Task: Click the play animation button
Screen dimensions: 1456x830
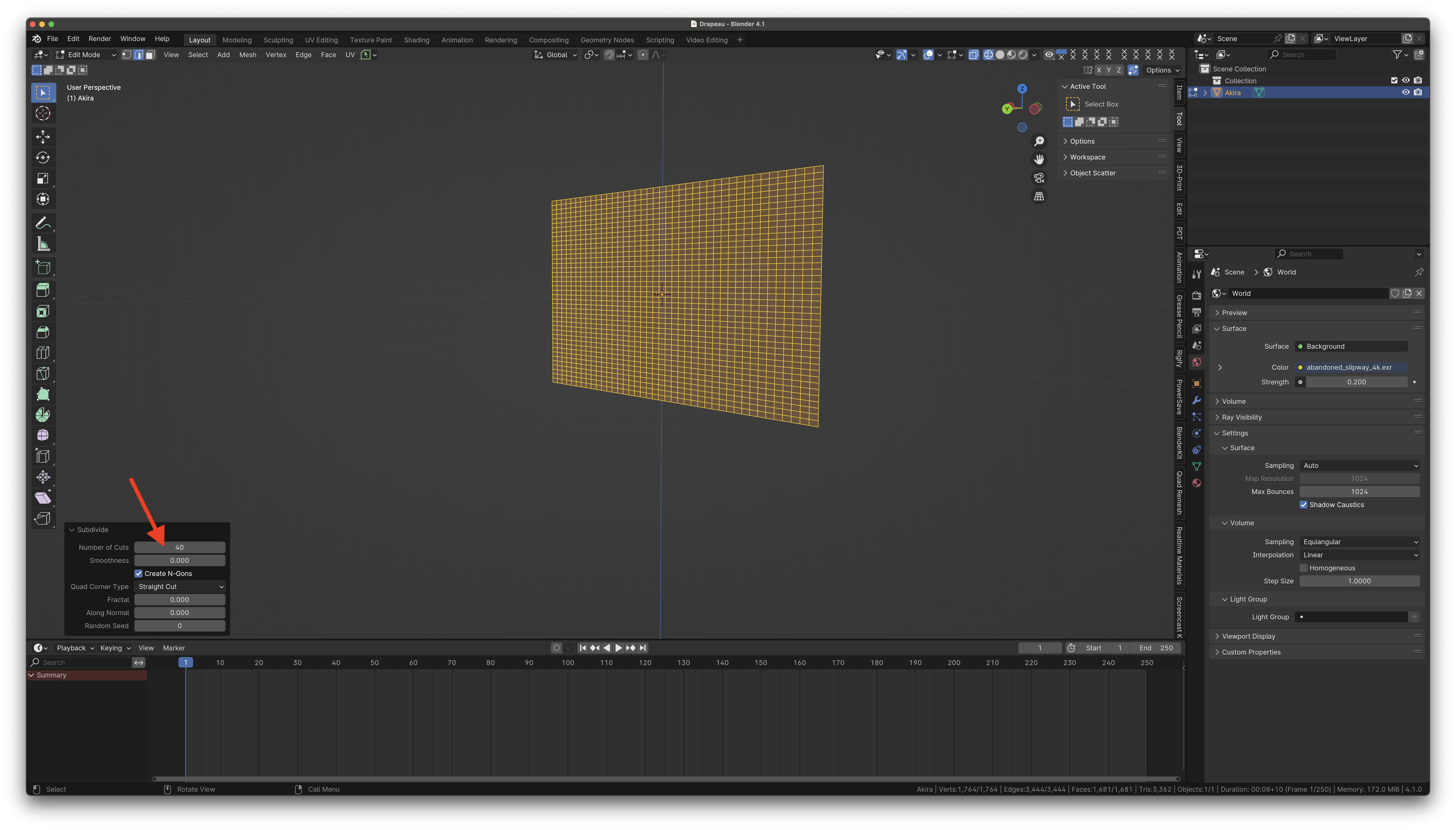Action: [619, 648]
